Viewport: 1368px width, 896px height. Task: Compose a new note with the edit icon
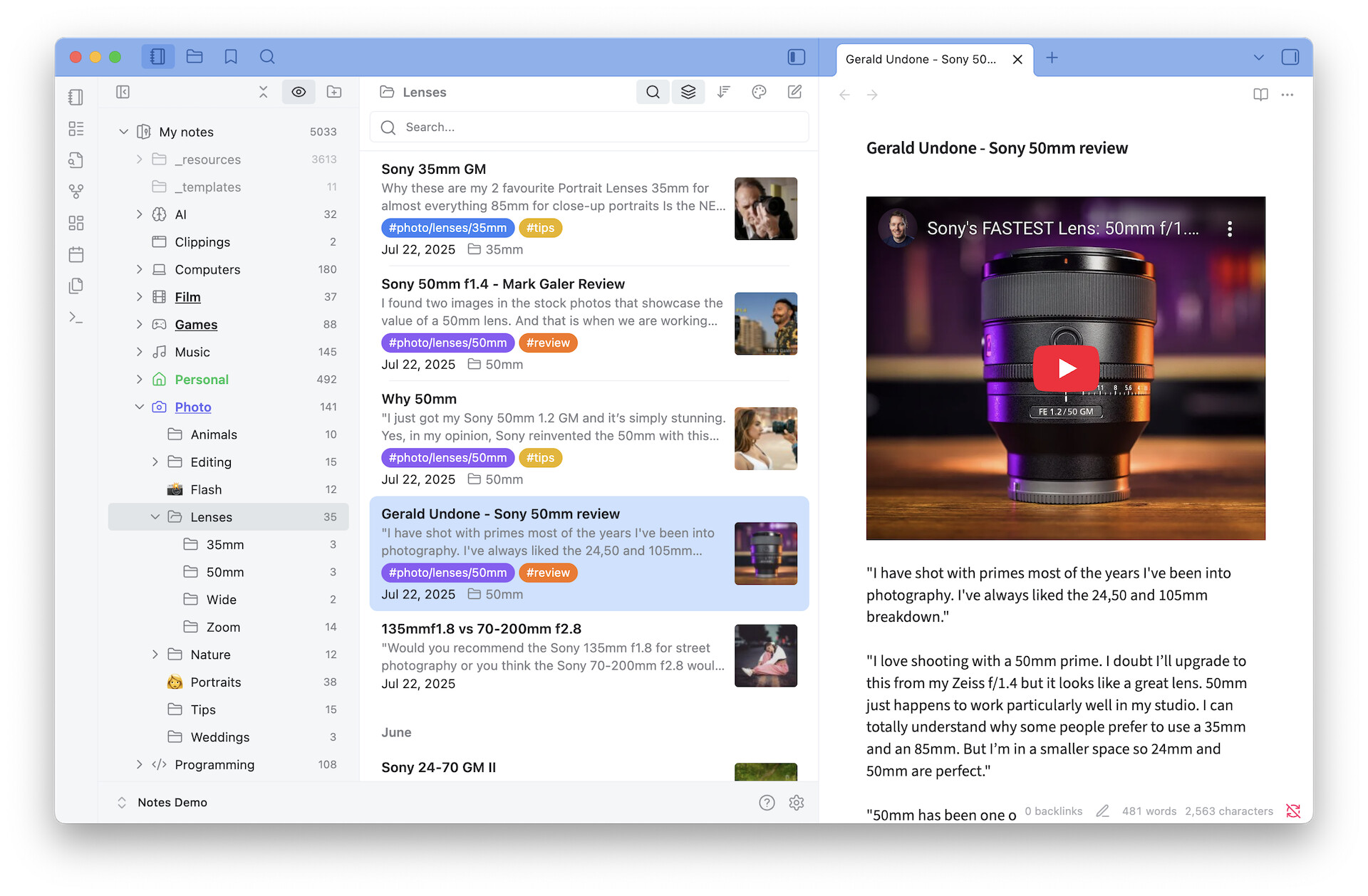click(x=794, y=92)
